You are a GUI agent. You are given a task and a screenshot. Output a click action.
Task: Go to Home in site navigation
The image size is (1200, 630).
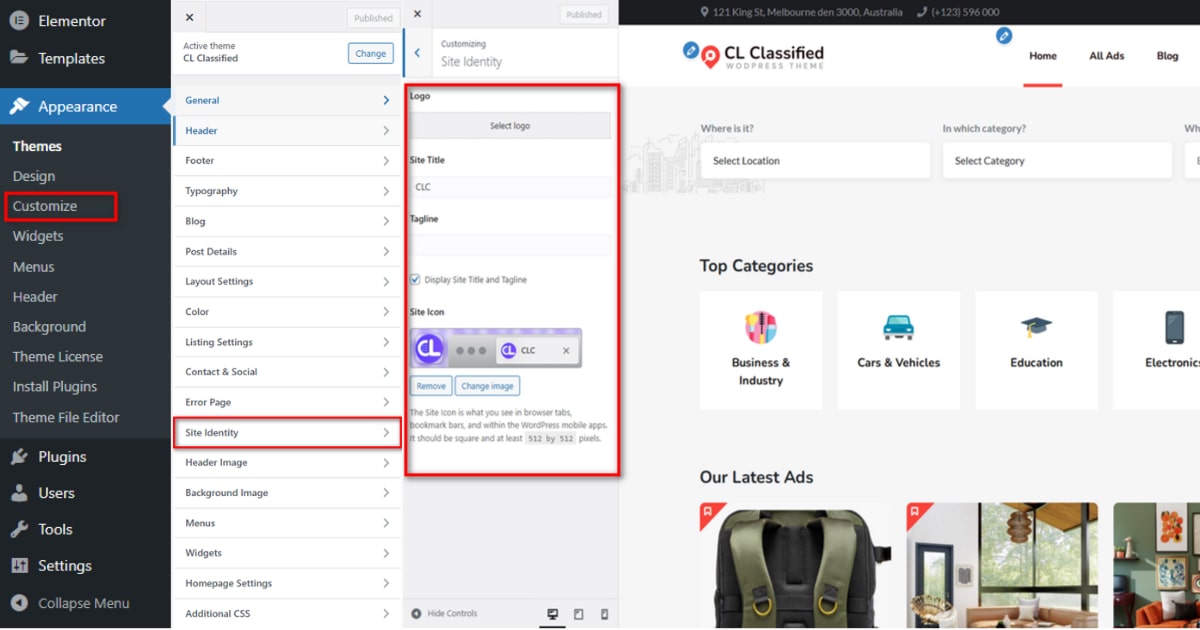(x=1043, y=56)
